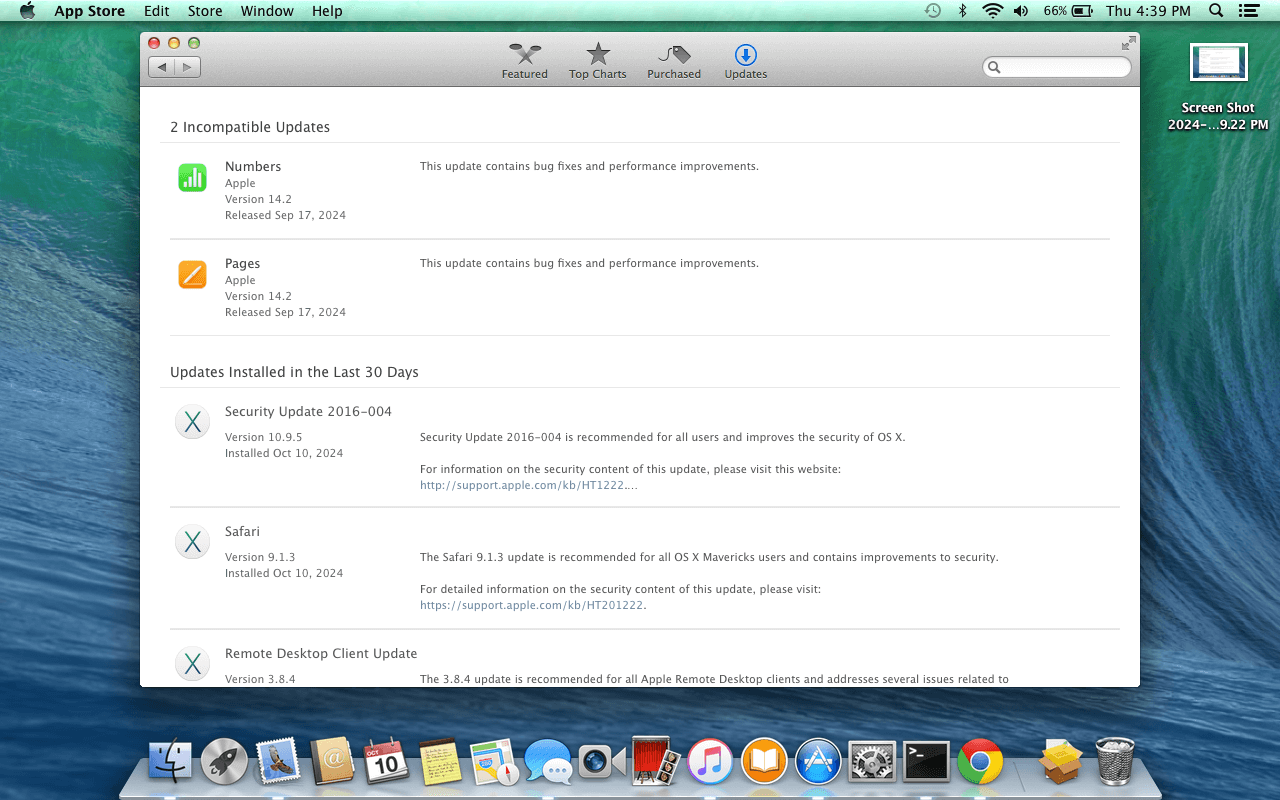This screenshot has height=800, width=1280.
Task: Open the Trash in the Dock
Action: [1114, 762]
